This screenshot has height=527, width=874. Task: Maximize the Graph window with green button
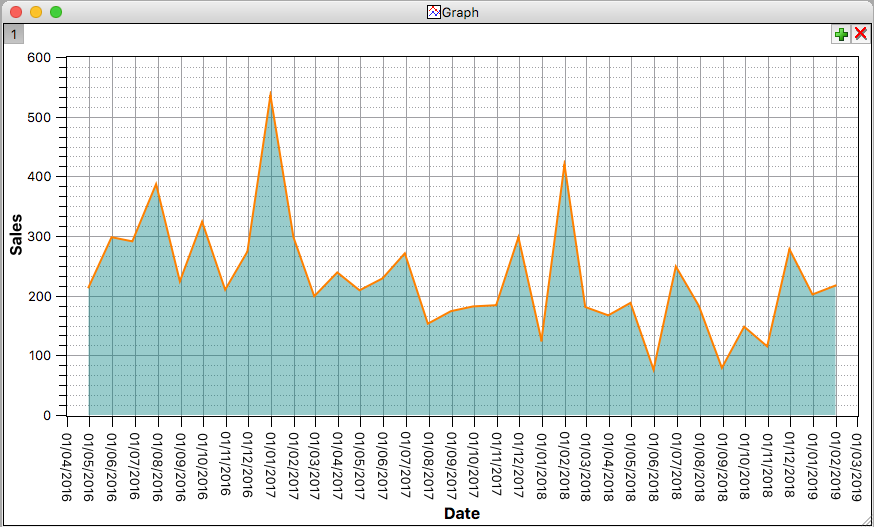click(x=56, y=12)
